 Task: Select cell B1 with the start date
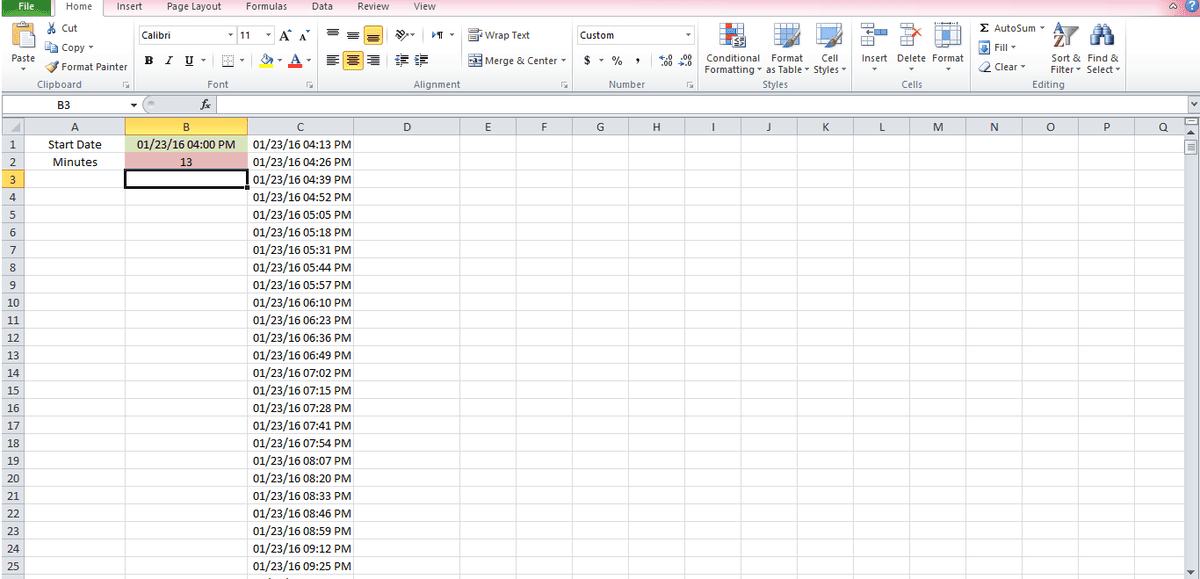[x=186, y=144]
